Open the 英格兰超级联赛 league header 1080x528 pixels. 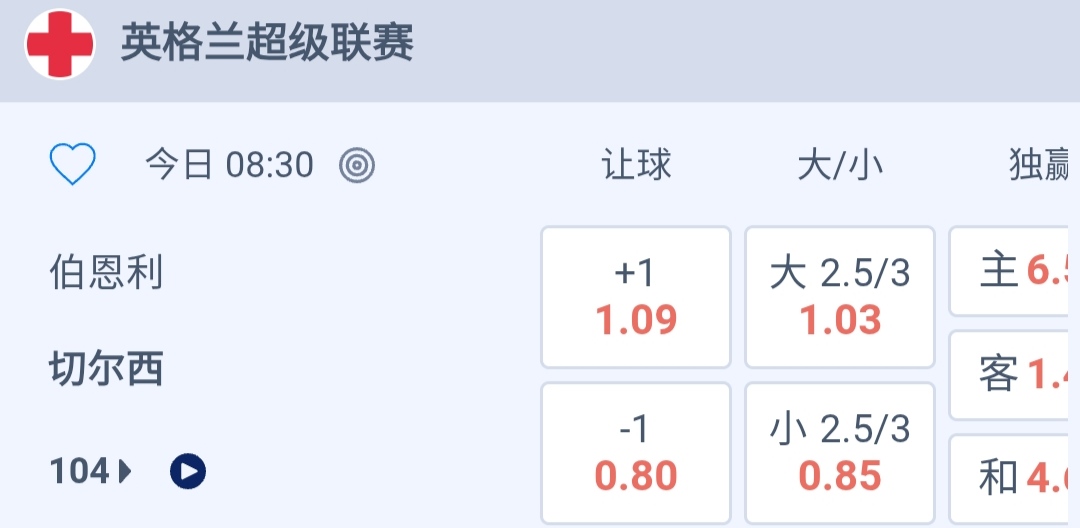(267, 45)
